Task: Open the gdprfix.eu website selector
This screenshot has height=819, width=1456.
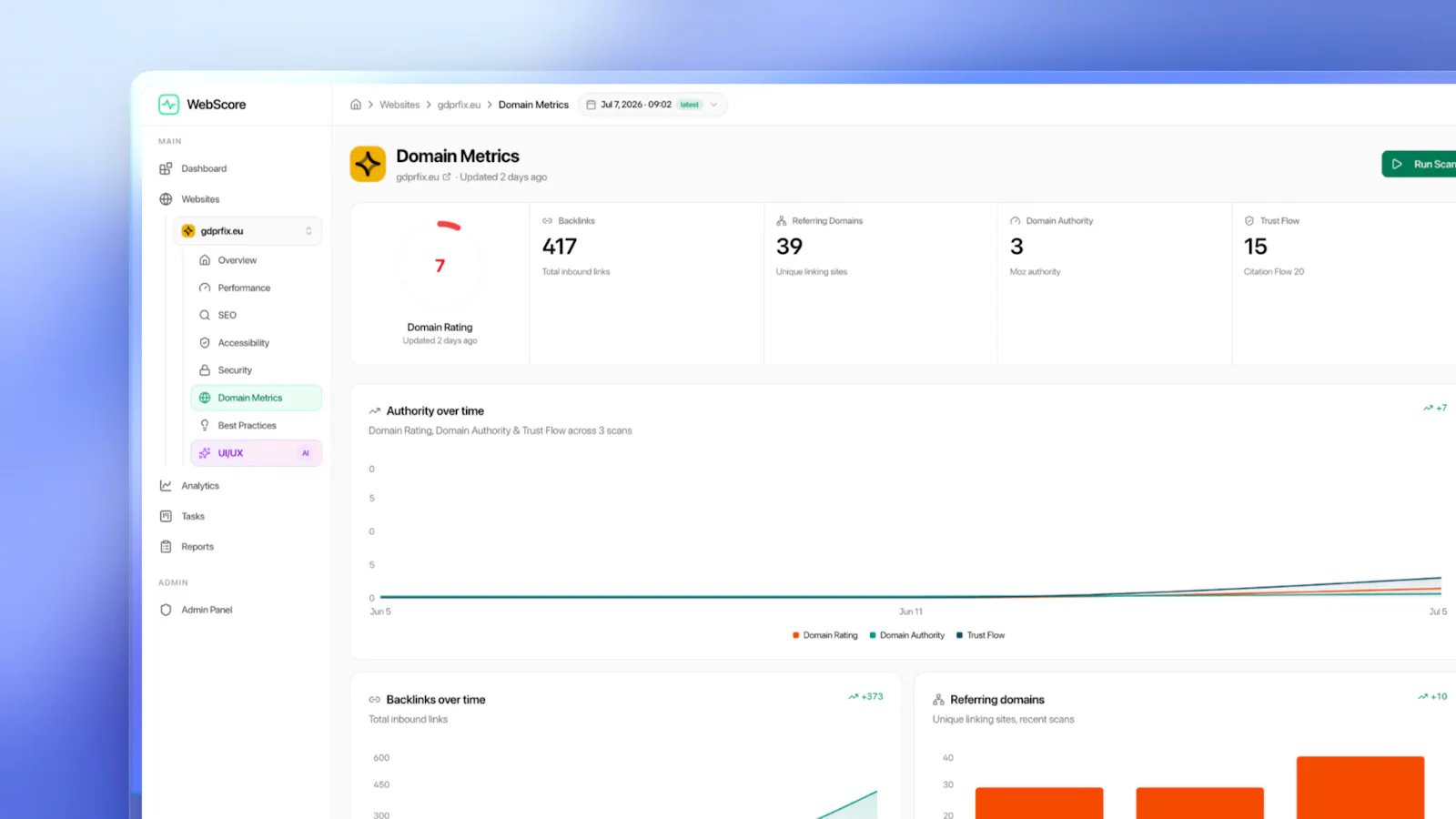Action: [x=248, y=231]
